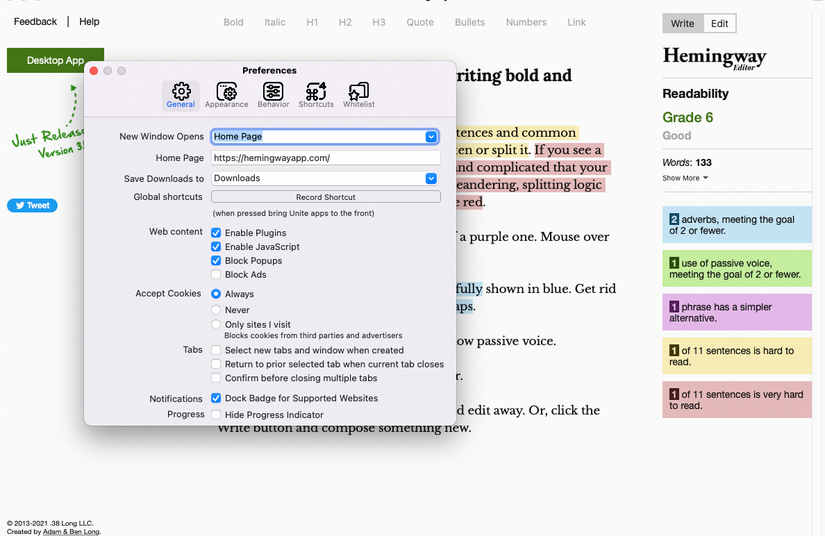Viewport: 825px width, 536px height.
Task: Check Return to prior selected tab option
Action: point(216,364)
